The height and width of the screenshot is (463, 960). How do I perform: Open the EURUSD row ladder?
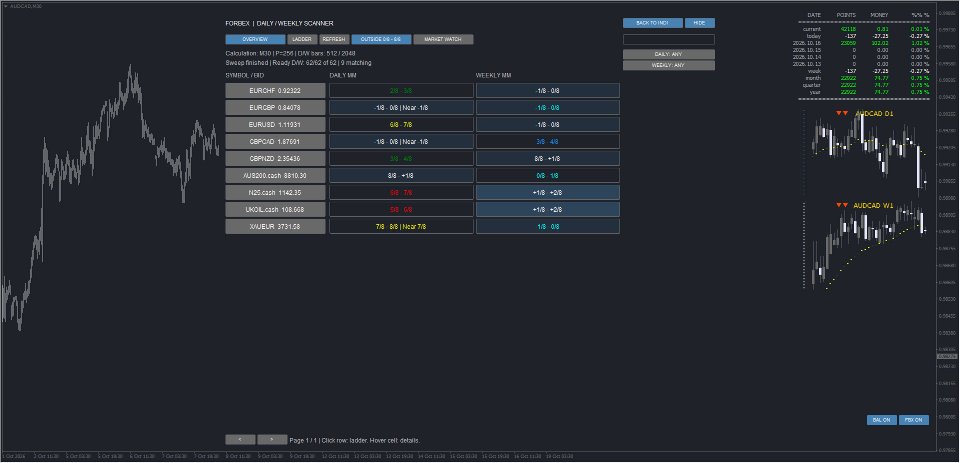[x=275, y=124]
